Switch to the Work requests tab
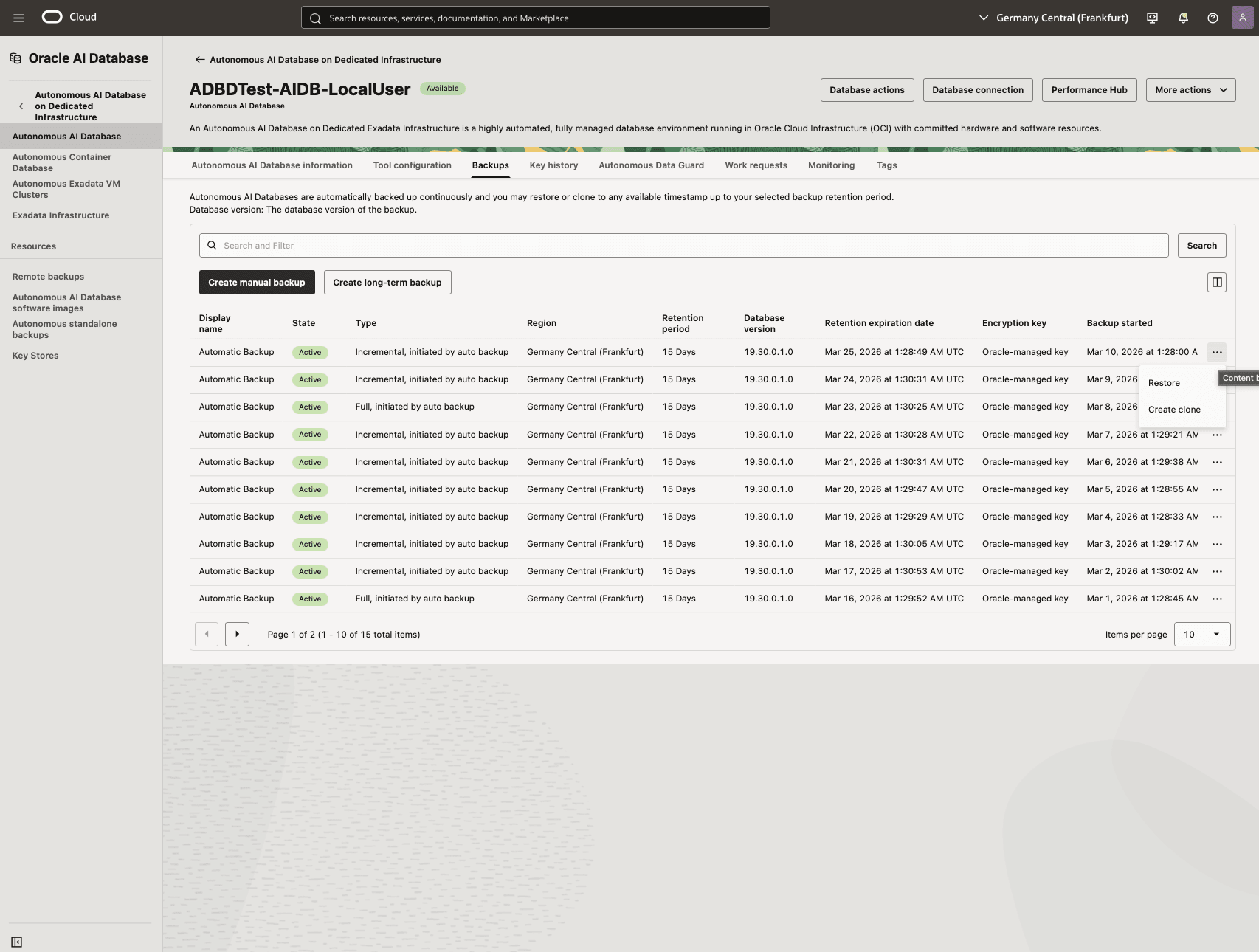Viewport: 1259px width, 952px height. coord(756,165)
